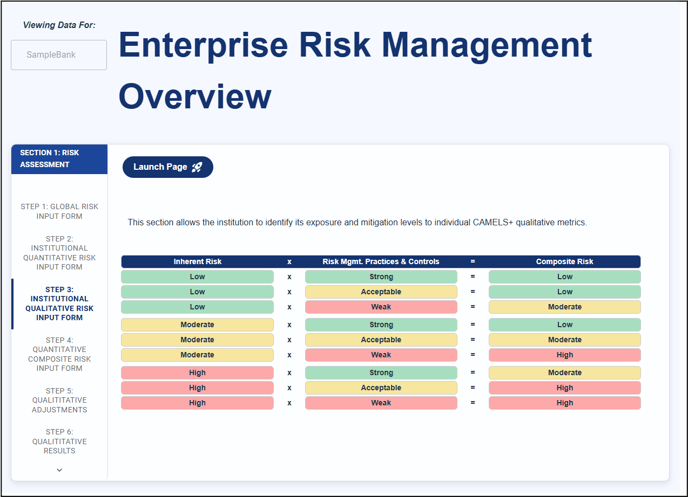Select Step 3: Institutional Qualitative Risk Input Form
This screenshot has width=688, height=497.
(x=59, y=304)
